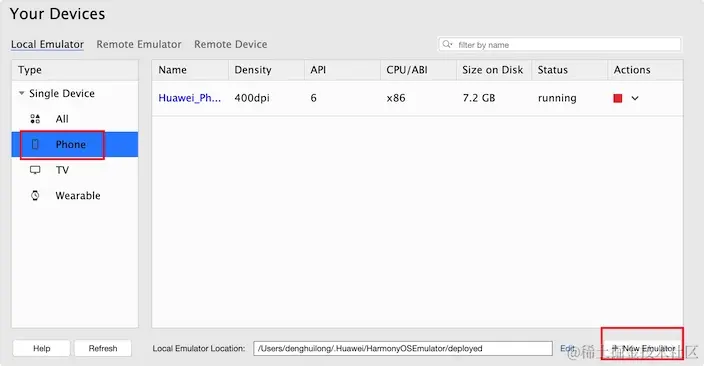Choose the Wearable watch icon
This screenshot has width=704, height=366.
point(35,195)
